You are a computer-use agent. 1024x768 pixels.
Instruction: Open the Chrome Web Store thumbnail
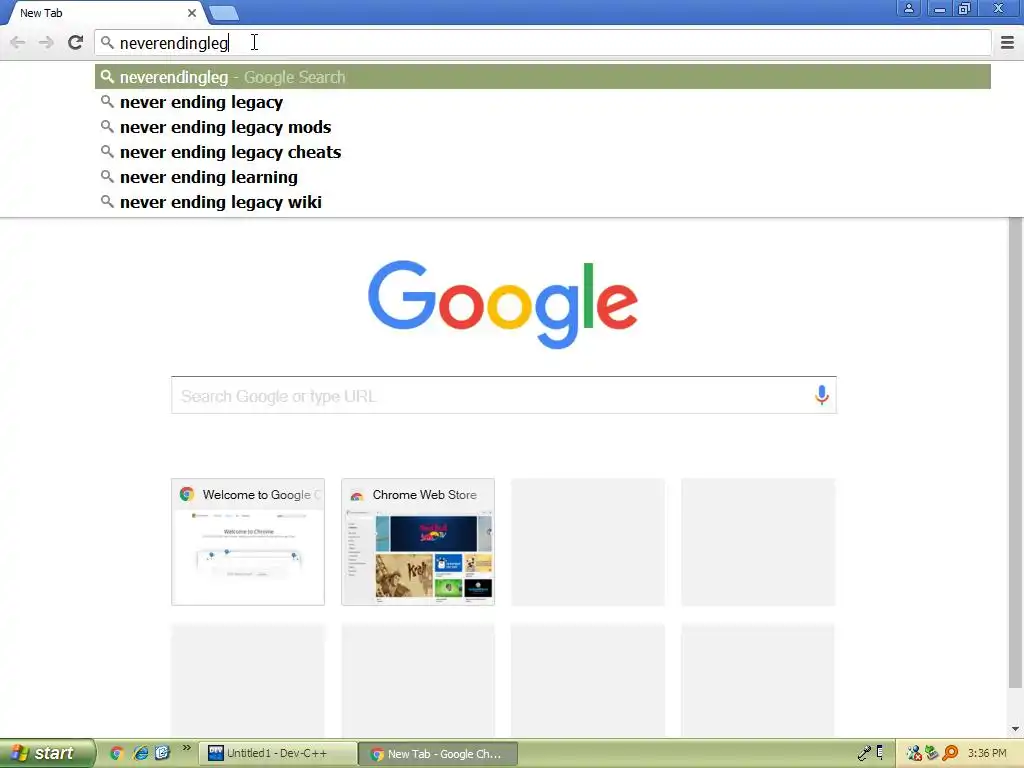pos(418,542)
